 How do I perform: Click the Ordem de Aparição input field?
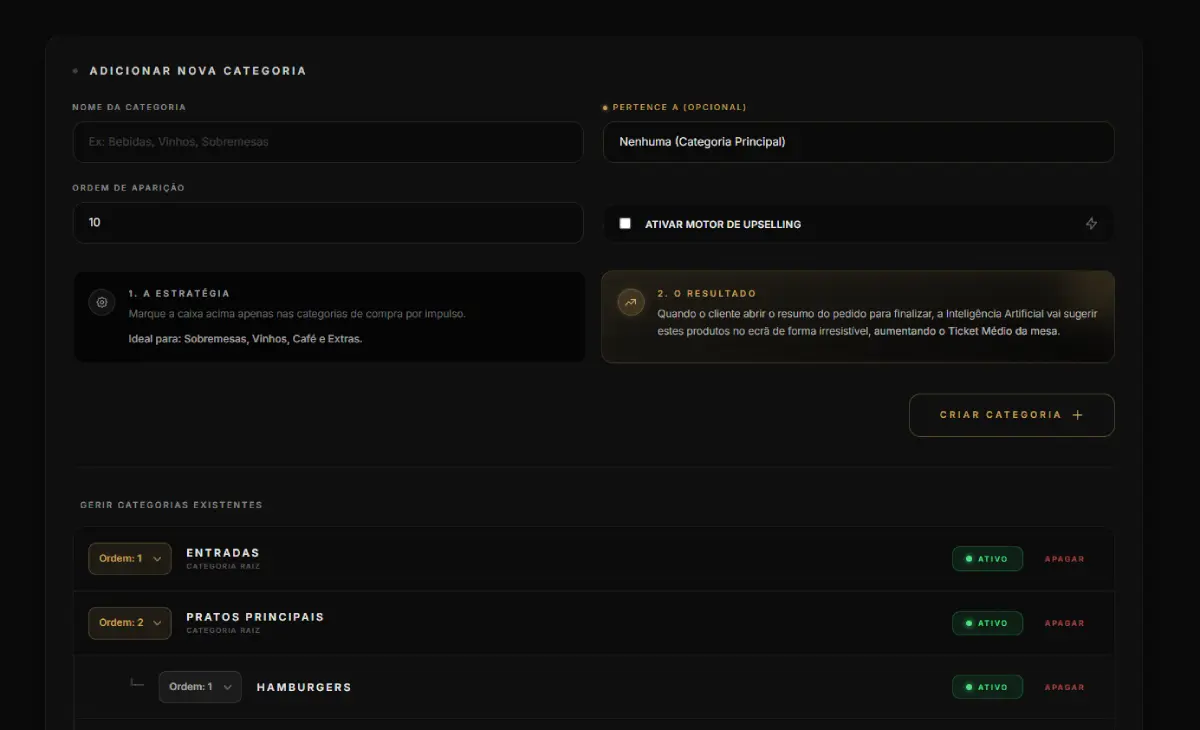click(x=328, y=222)
